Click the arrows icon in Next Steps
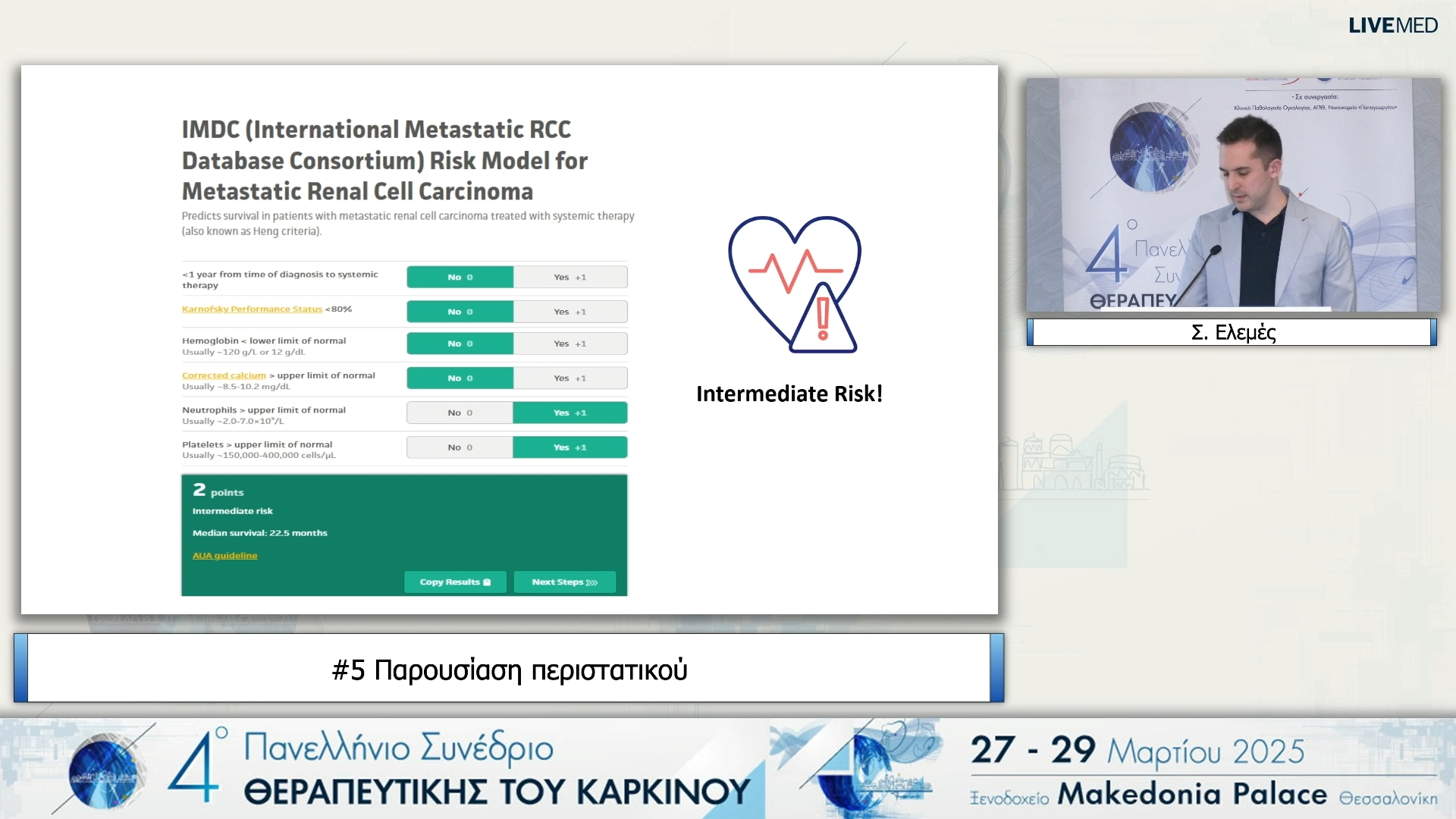 [x=592, y=582]
